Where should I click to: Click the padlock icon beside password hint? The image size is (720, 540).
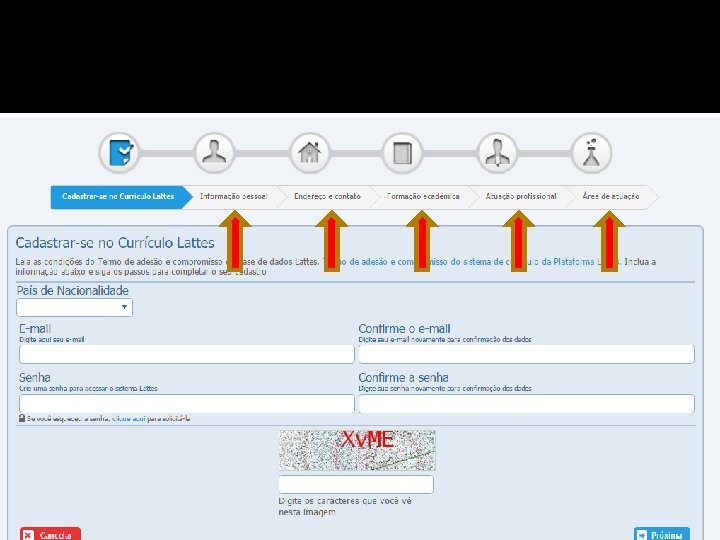tap(22, 418)
